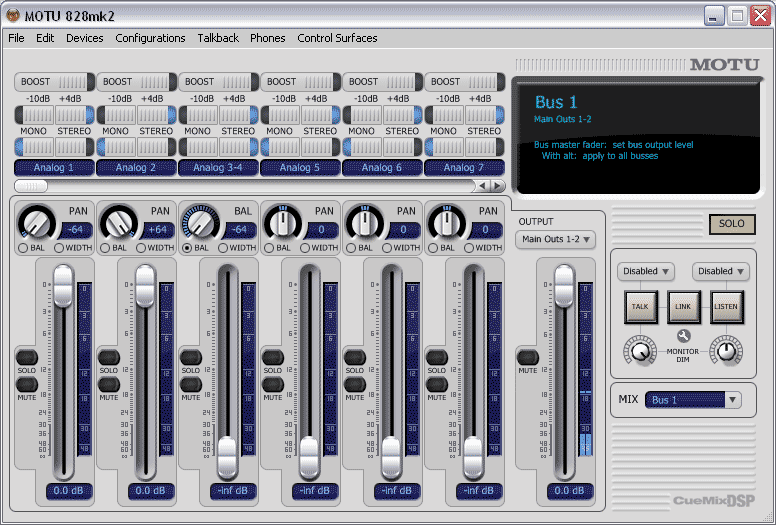This screenshot has height=525, width=776.
Task: Click the horizontal channel scrollbar thumb
Action: (31, 186)
